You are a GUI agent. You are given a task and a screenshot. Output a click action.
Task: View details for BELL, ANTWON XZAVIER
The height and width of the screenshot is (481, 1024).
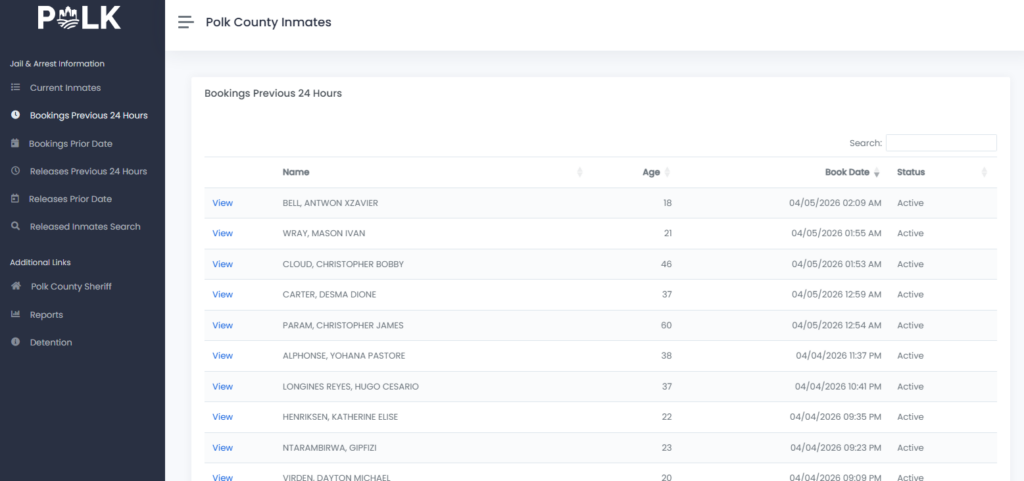[222, 203]
